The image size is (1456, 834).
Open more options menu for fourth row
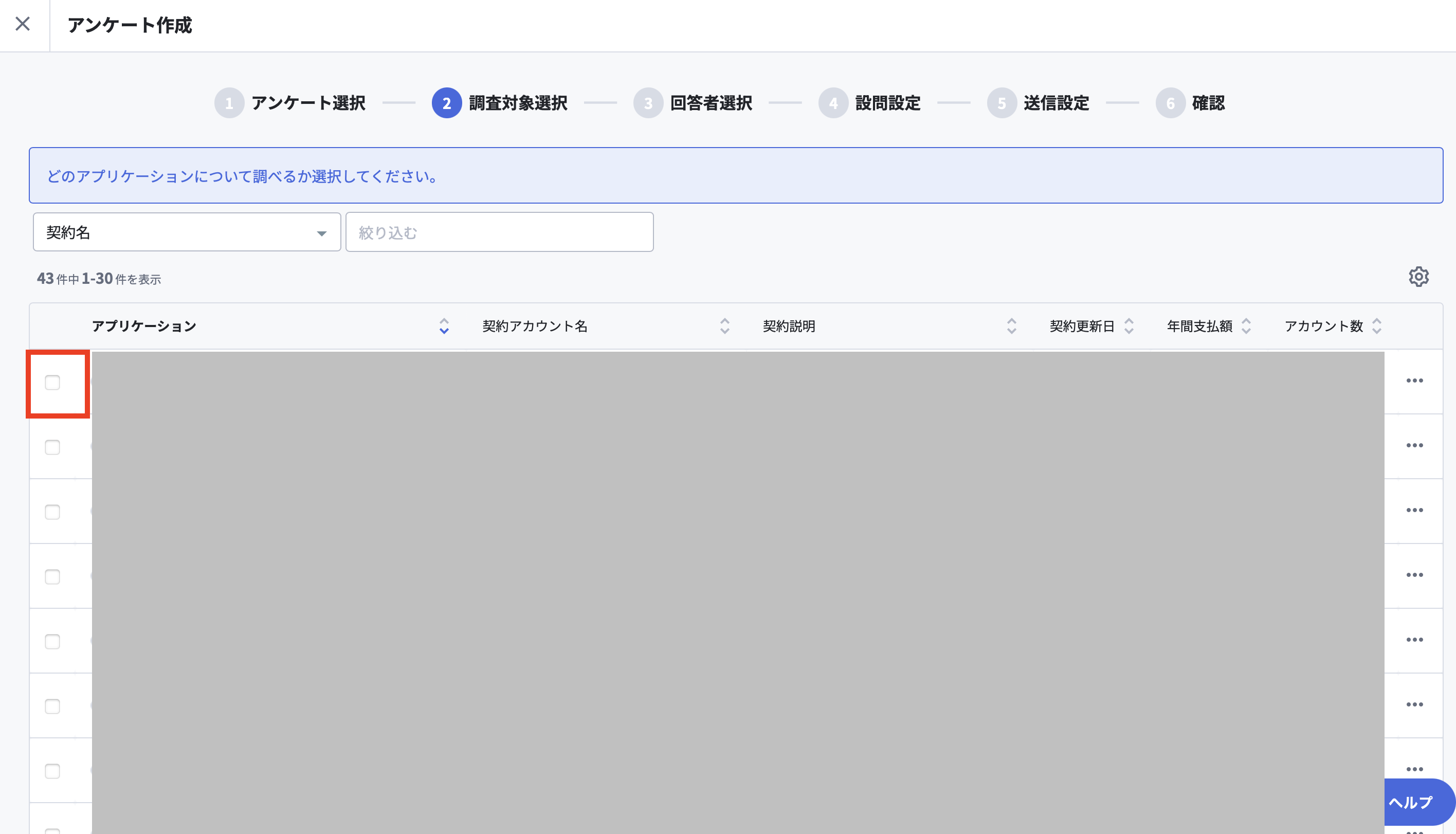pos(1414,575)
